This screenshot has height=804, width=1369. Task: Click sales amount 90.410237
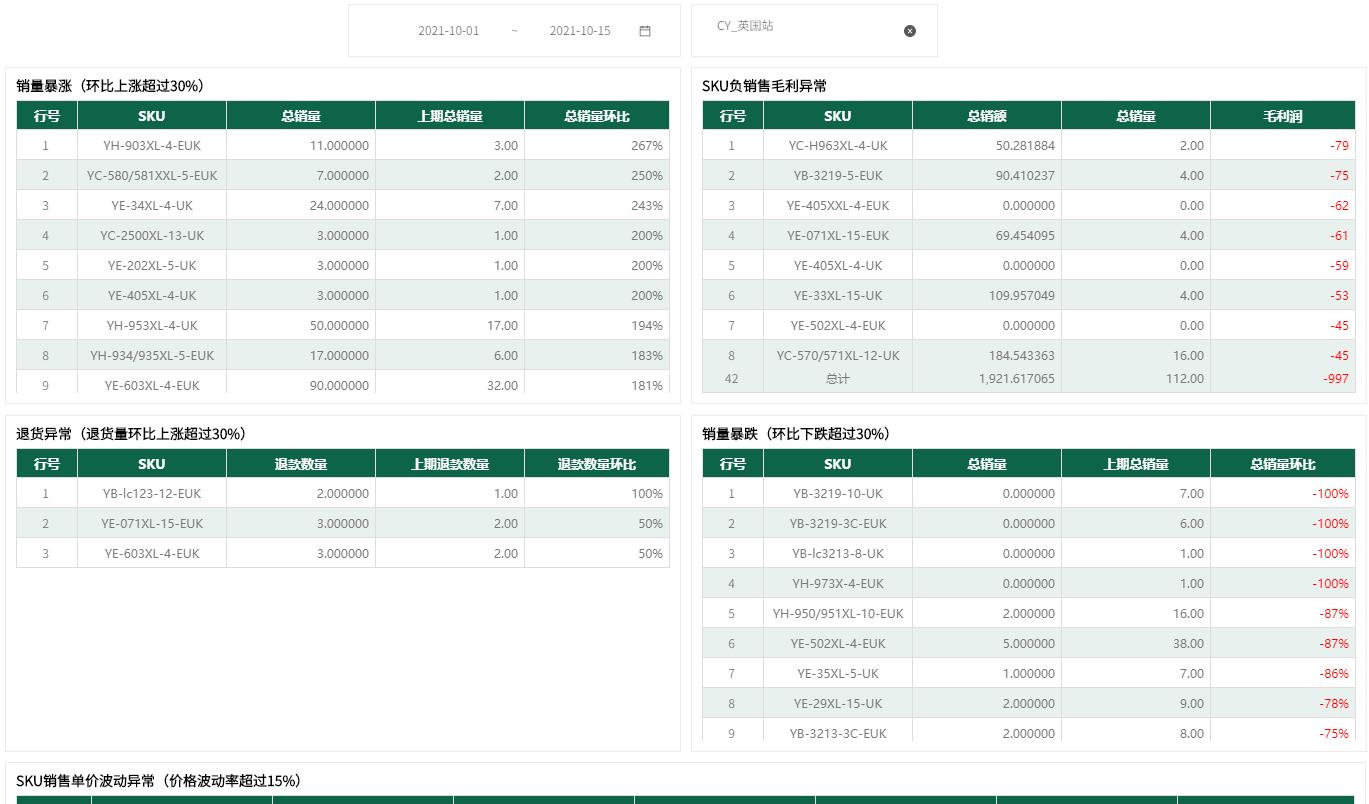[x=1025, y=176]
